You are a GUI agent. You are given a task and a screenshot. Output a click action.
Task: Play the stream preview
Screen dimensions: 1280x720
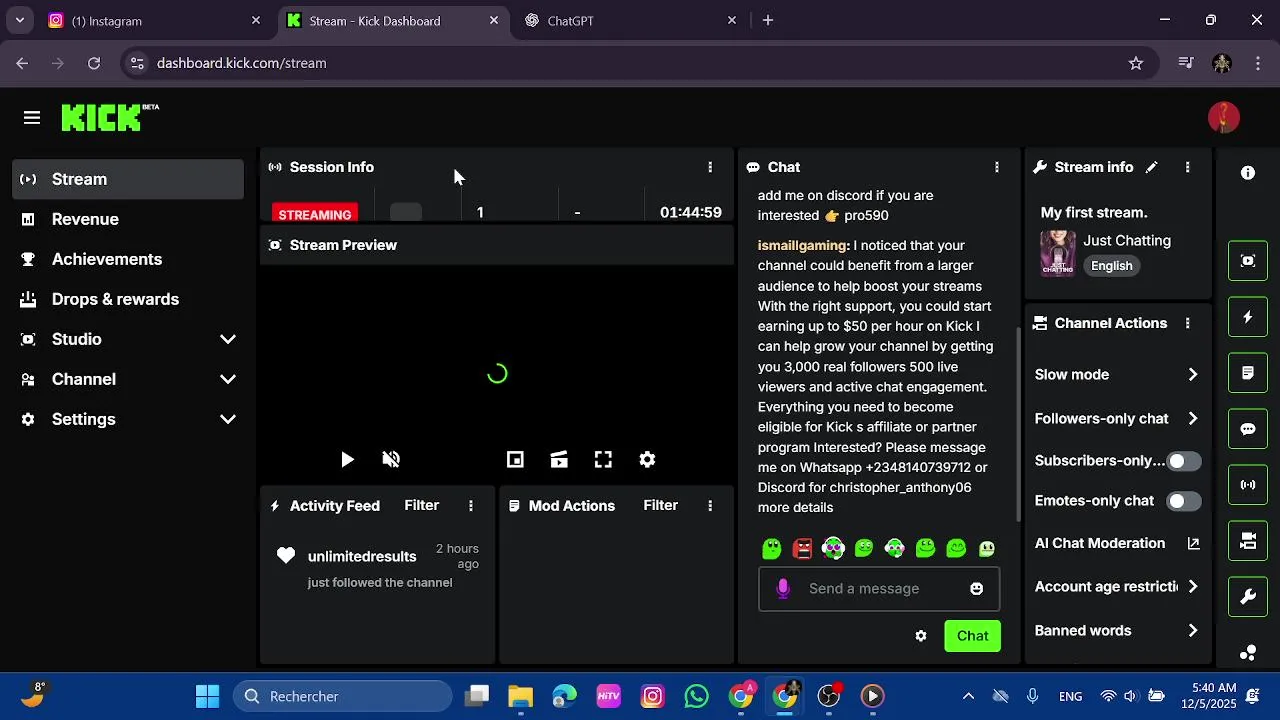347,460
